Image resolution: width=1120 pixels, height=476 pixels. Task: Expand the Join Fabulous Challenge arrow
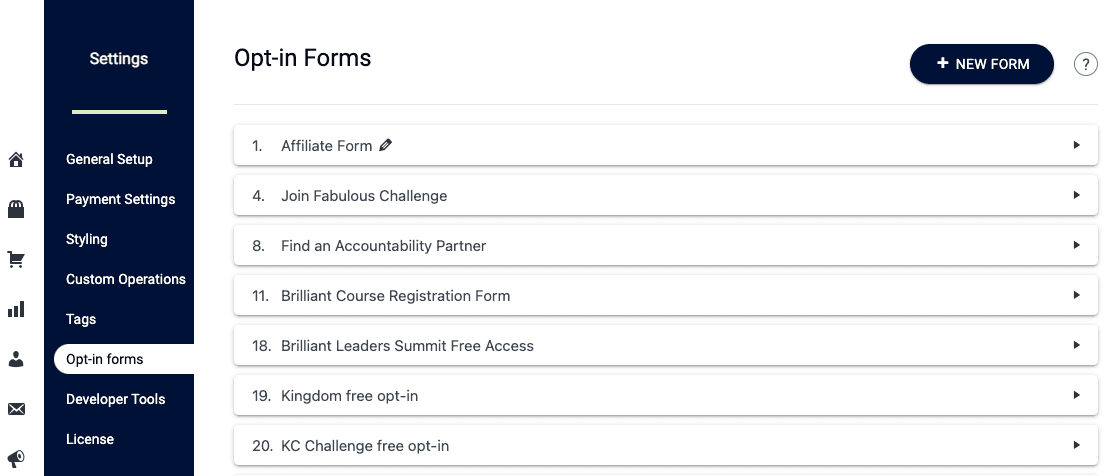click(x=1076, y=195)
